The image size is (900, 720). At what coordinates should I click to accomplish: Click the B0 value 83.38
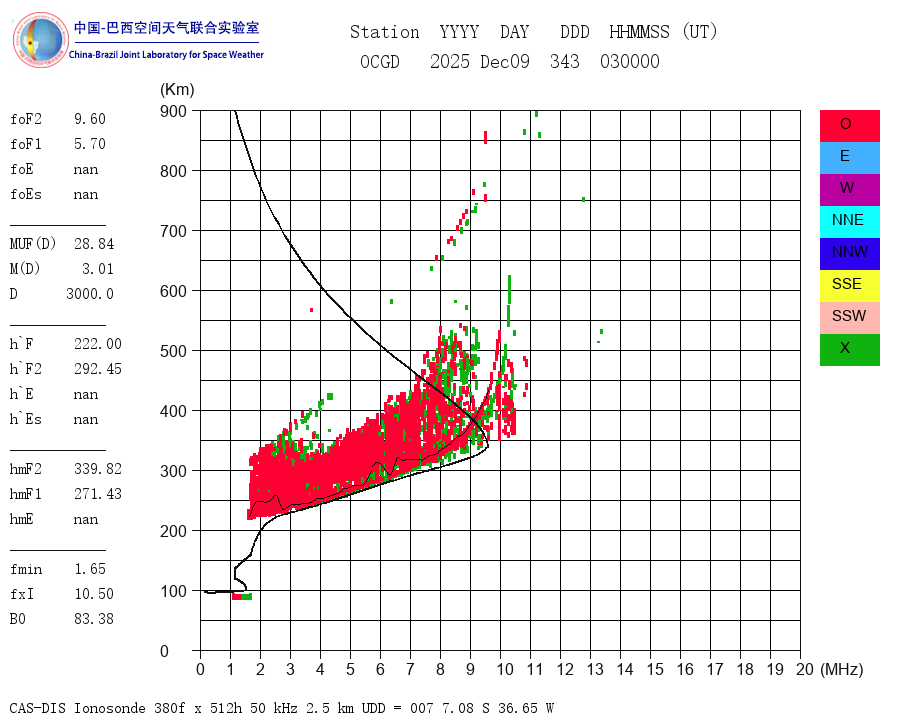point(94,619)
